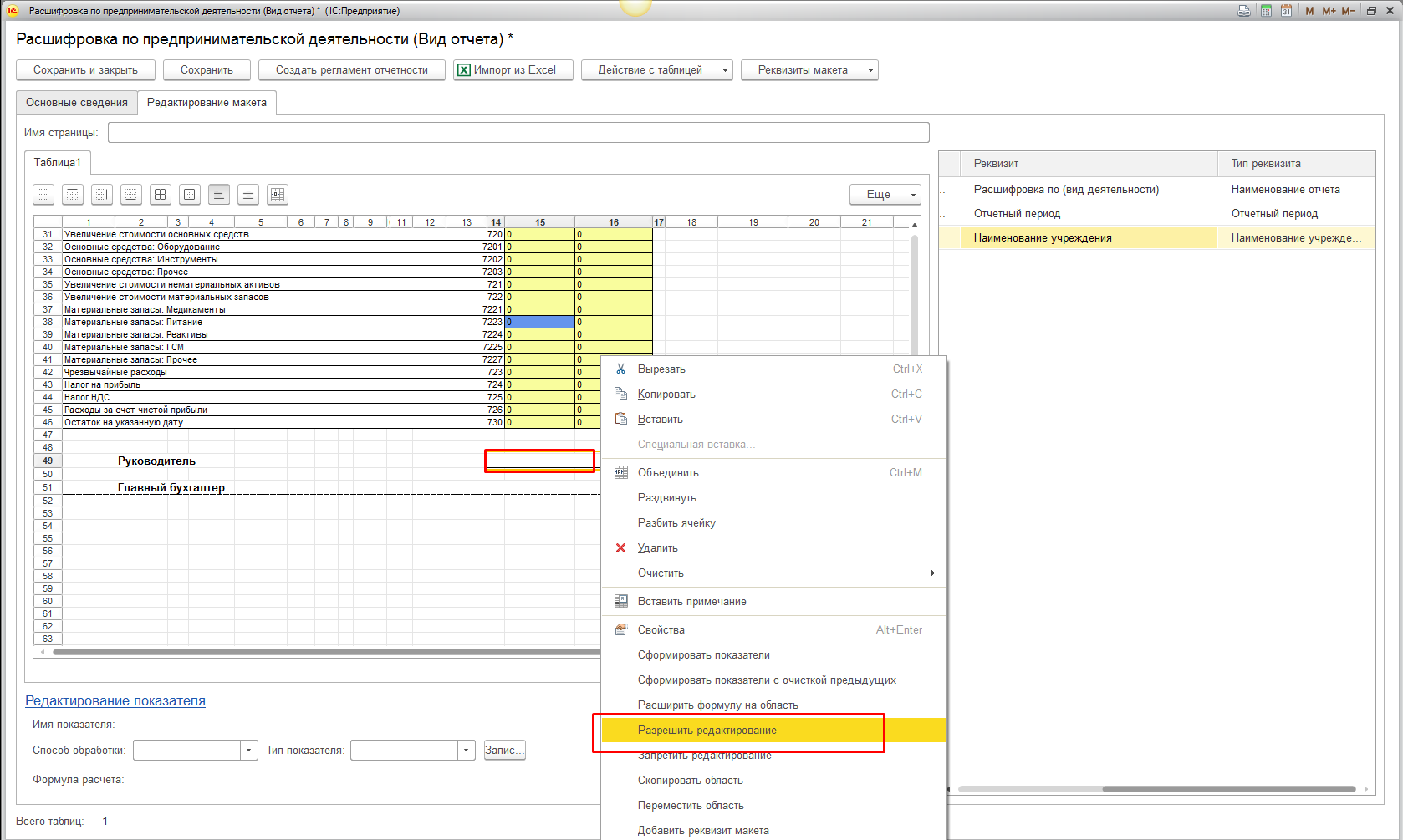Choose 'Разрешить редактирование' in context menu

click(x=707, y=731)
